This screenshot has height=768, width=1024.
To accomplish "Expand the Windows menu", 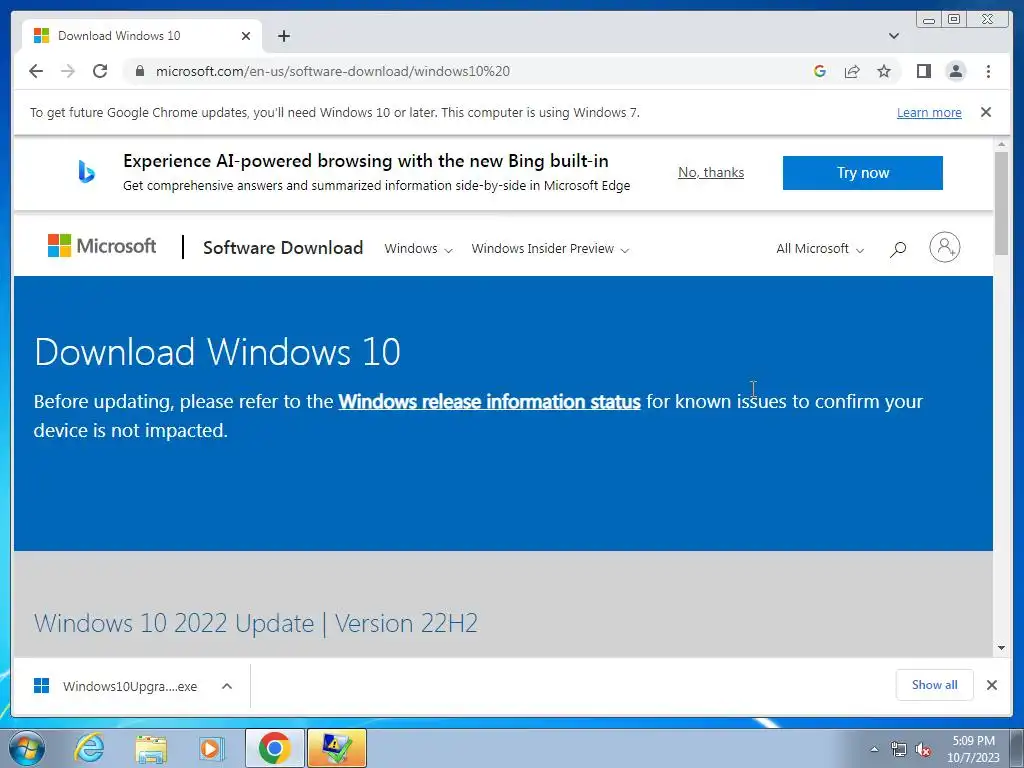I will coord(418,249).
